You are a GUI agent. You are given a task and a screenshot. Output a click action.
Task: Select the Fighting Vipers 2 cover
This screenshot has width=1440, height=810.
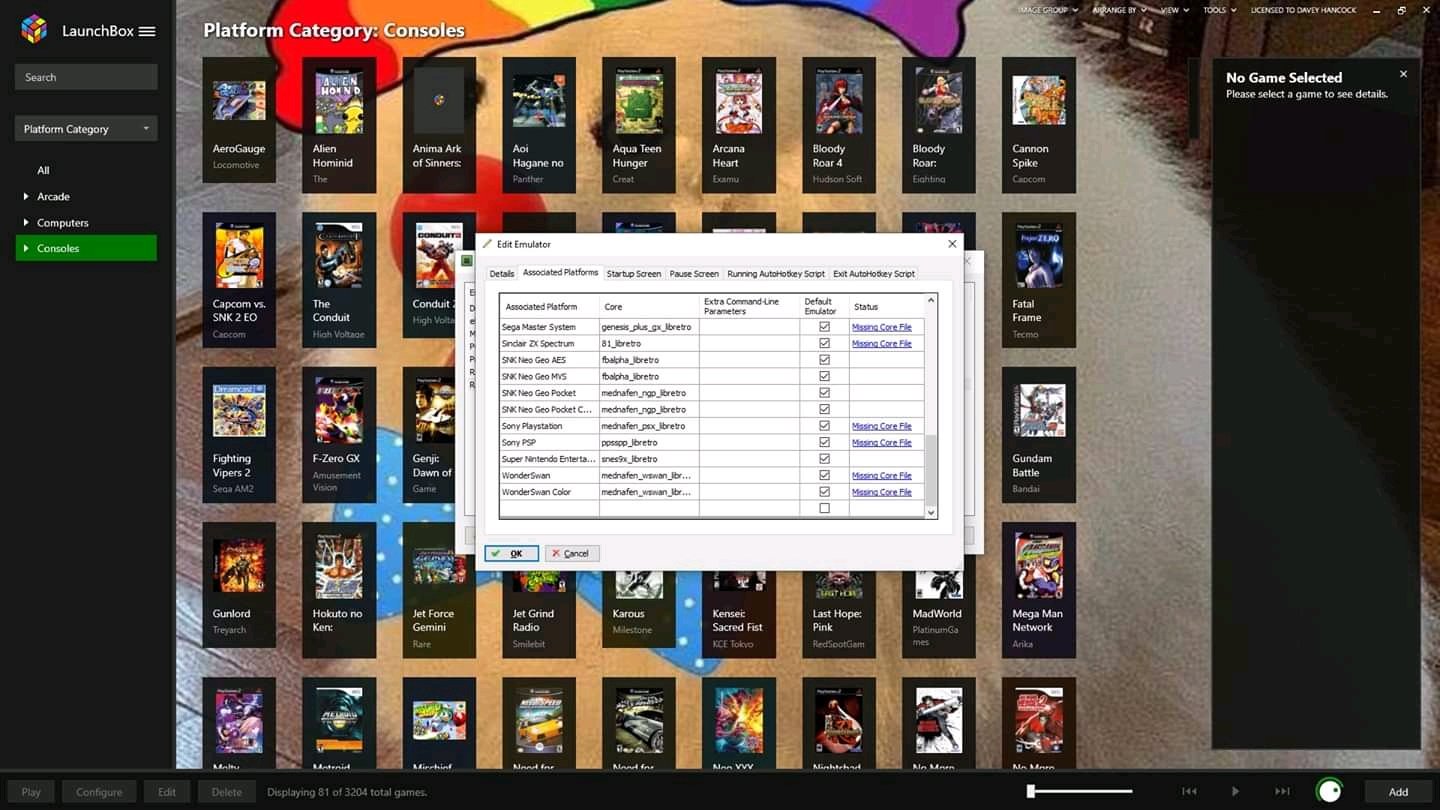point(239,411)
